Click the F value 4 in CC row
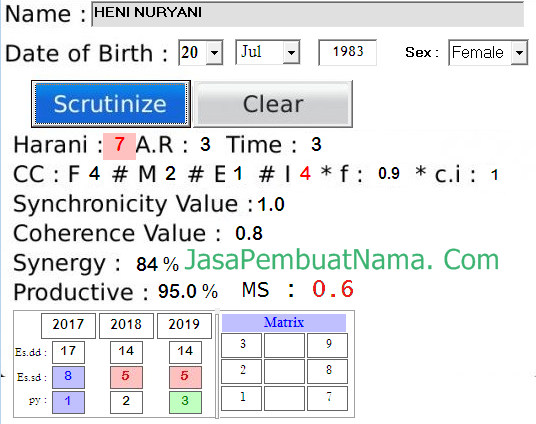The image size is (536, 424). (x=94, y=174)
